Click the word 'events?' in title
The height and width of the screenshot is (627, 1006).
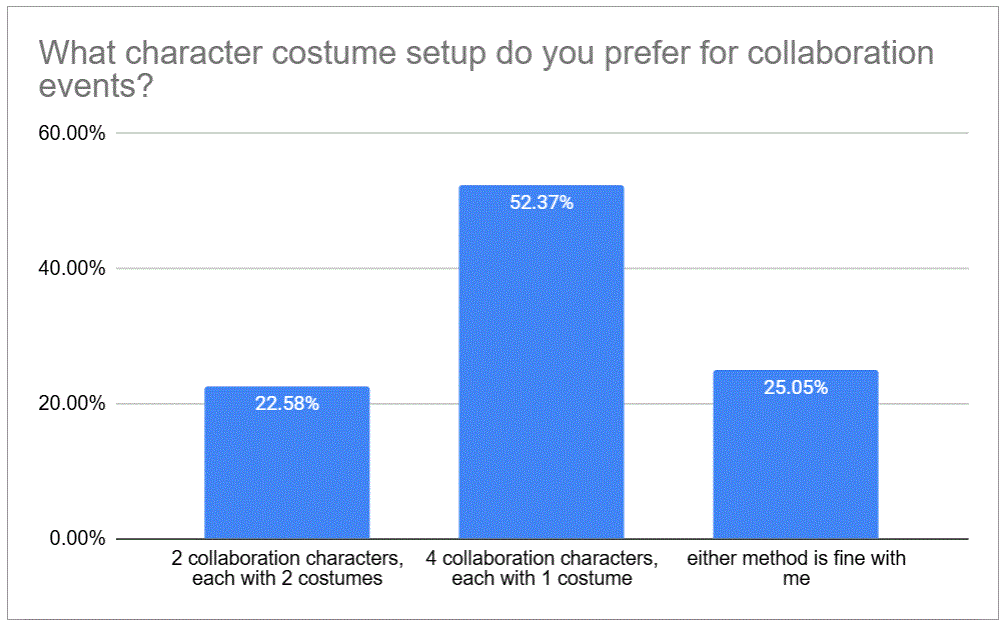click(96, 86)
